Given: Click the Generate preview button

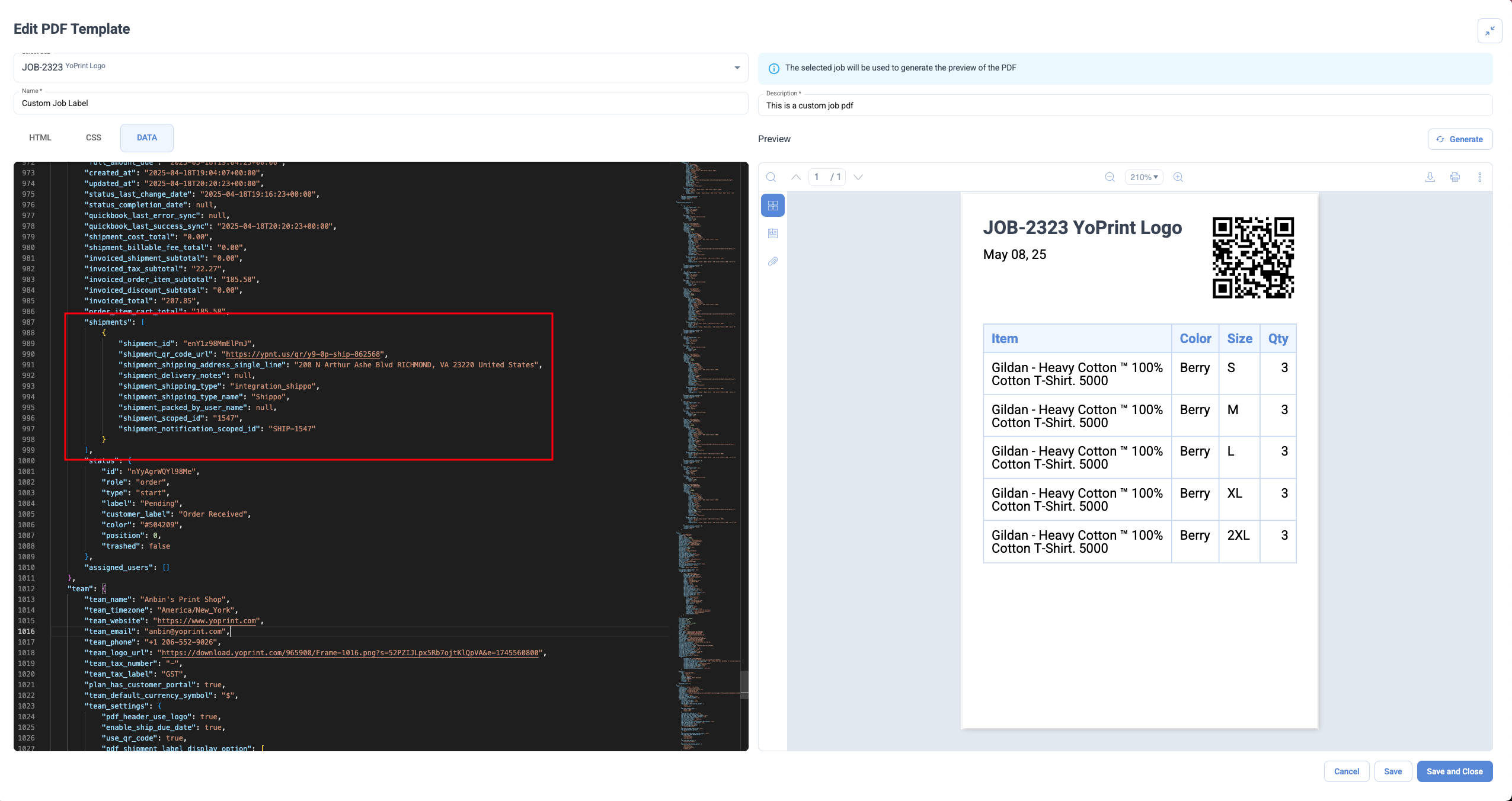Looking at the screenshot, I should pos(1460,139).
